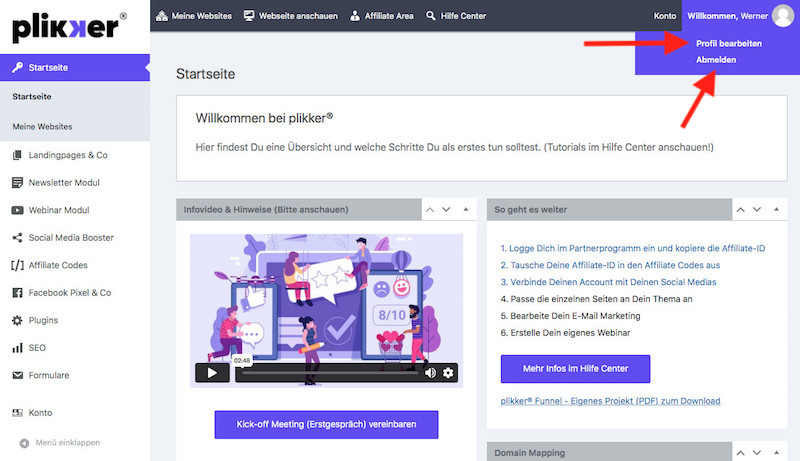
Task: Toggle the Domain Mapping panel triangle
Action: tap(774, 453)
